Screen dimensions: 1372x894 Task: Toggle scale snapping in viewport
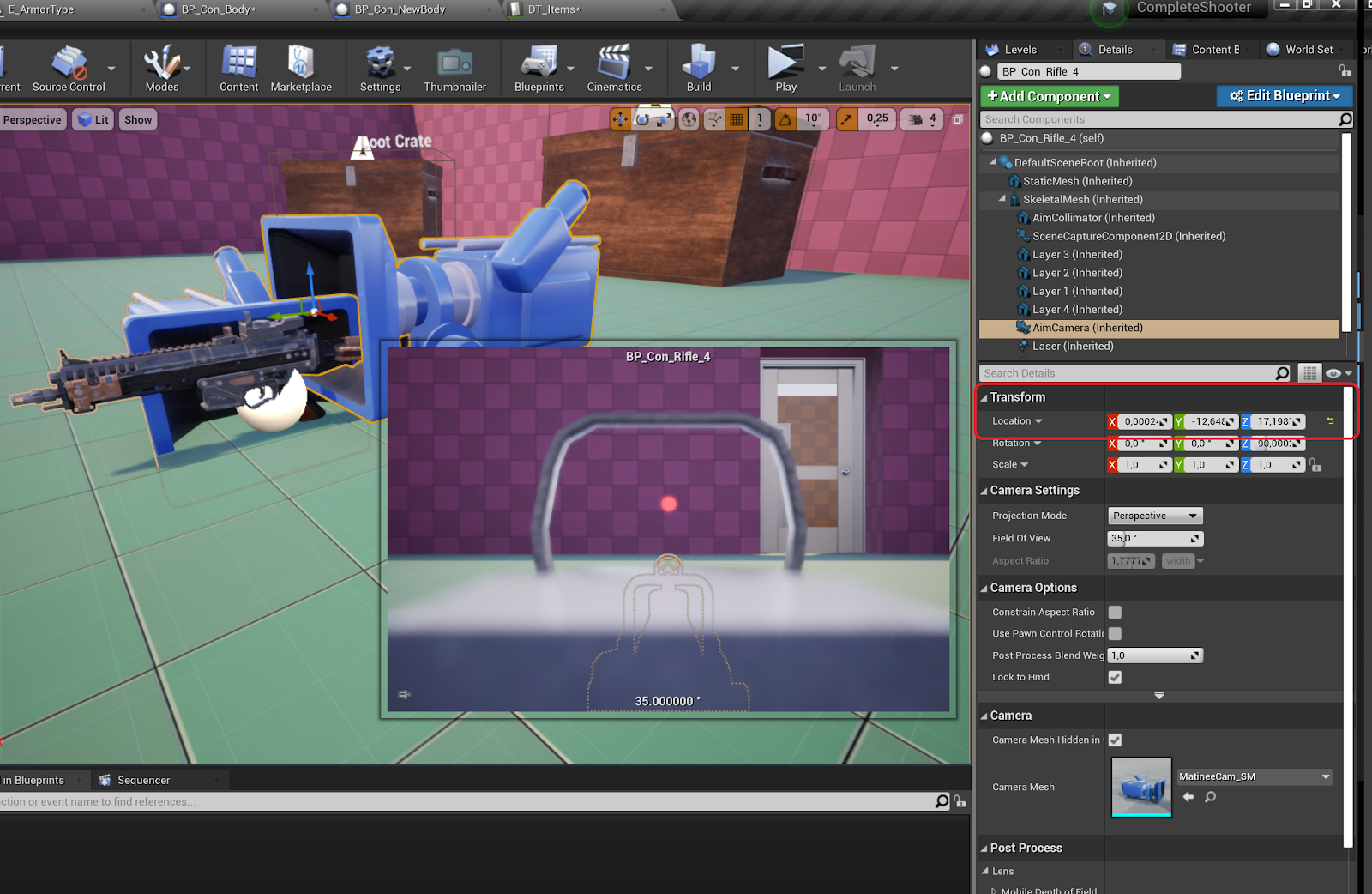(847, 120)
